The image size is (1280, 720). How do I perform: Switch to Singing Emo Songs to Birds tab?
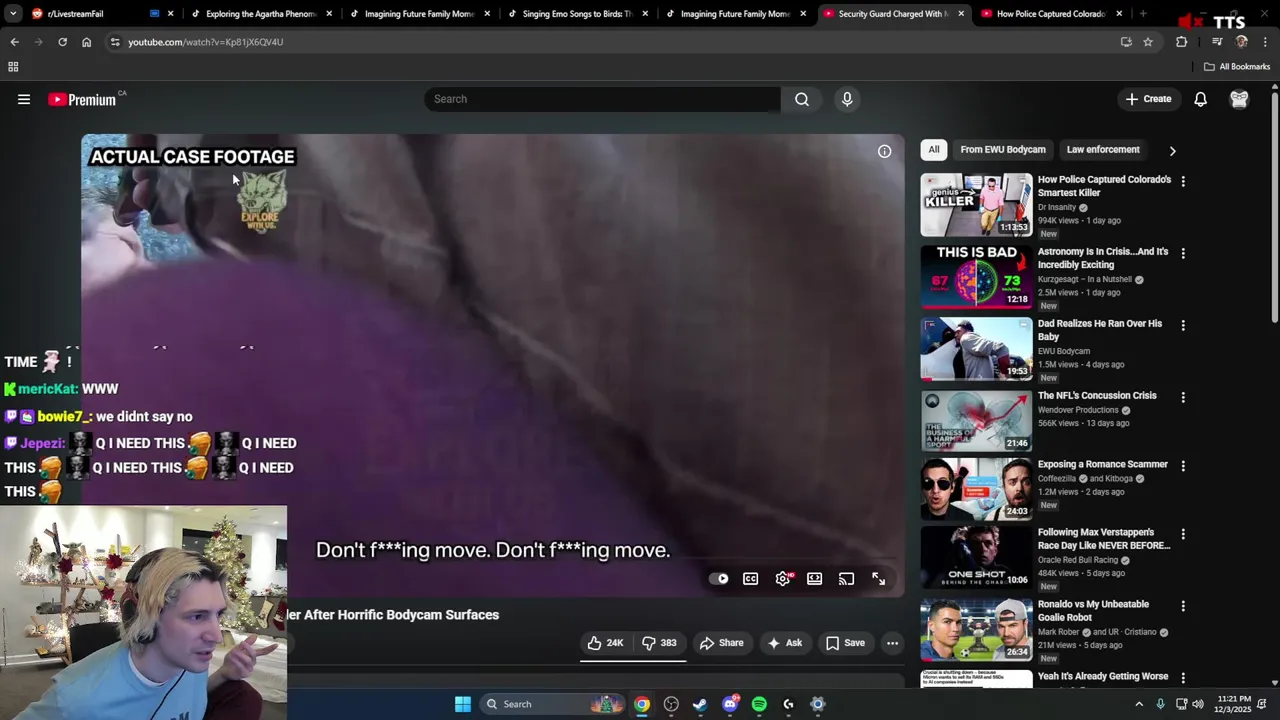click(578, 14)
